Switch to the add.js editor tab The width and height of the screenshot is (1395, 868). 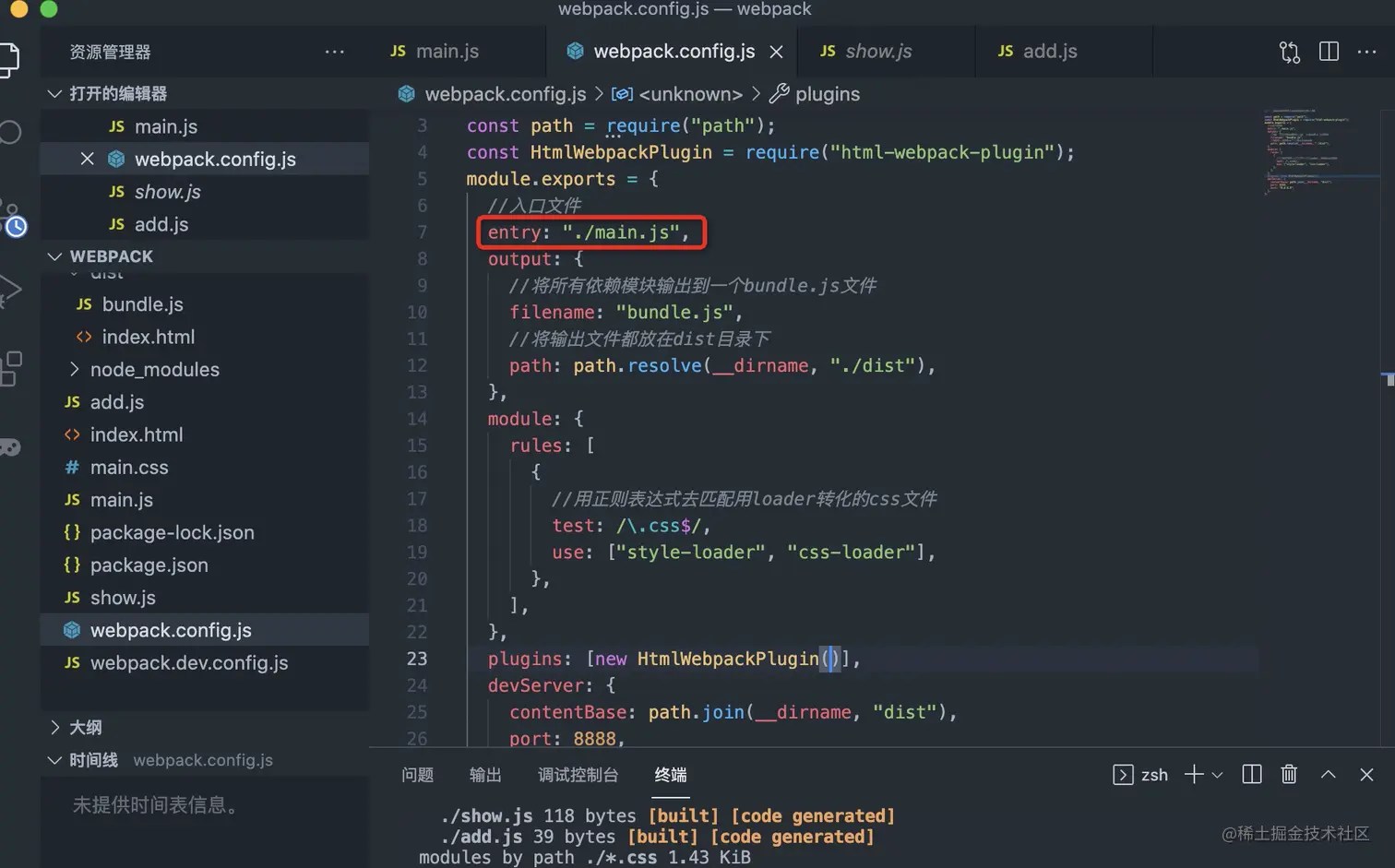[1063, 52]
